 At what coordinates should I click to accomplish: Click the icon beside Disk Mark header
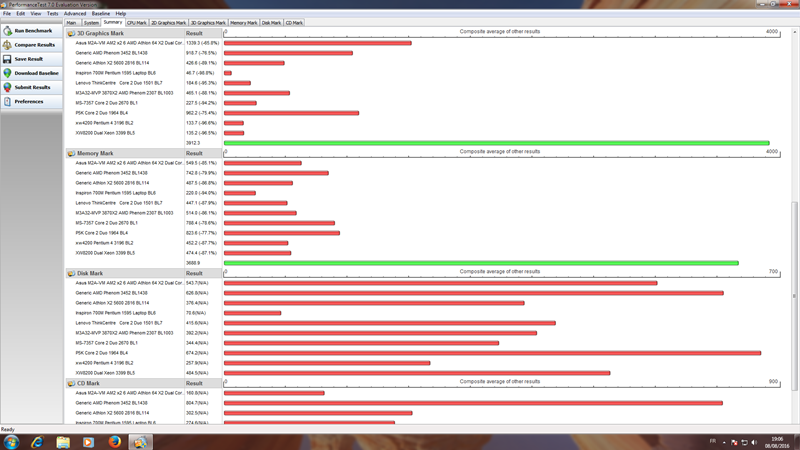71,273
